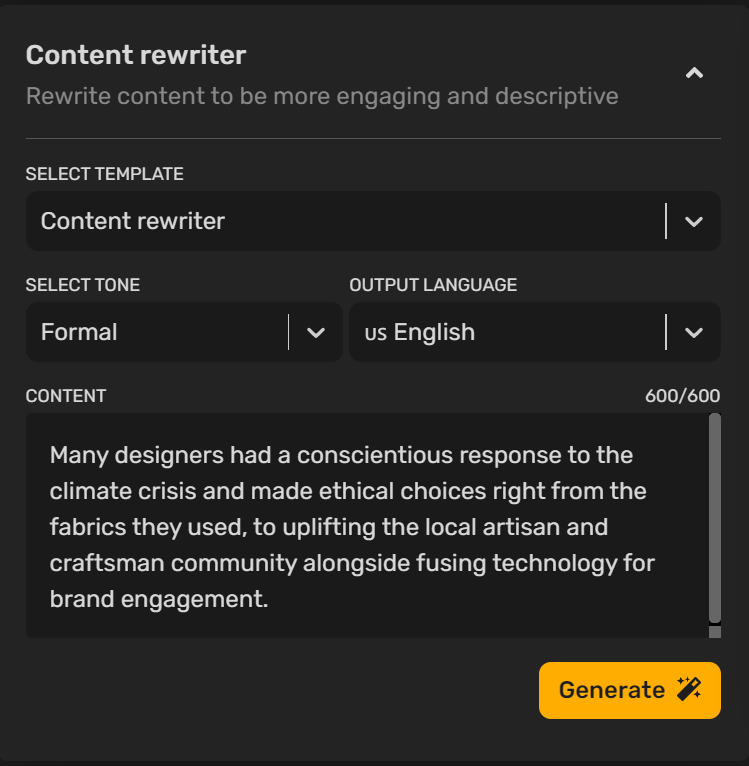Click the 'Content rewriter' panel heading
The height and width of the screenshot is (766, 749).
click(x=136, y=55)
